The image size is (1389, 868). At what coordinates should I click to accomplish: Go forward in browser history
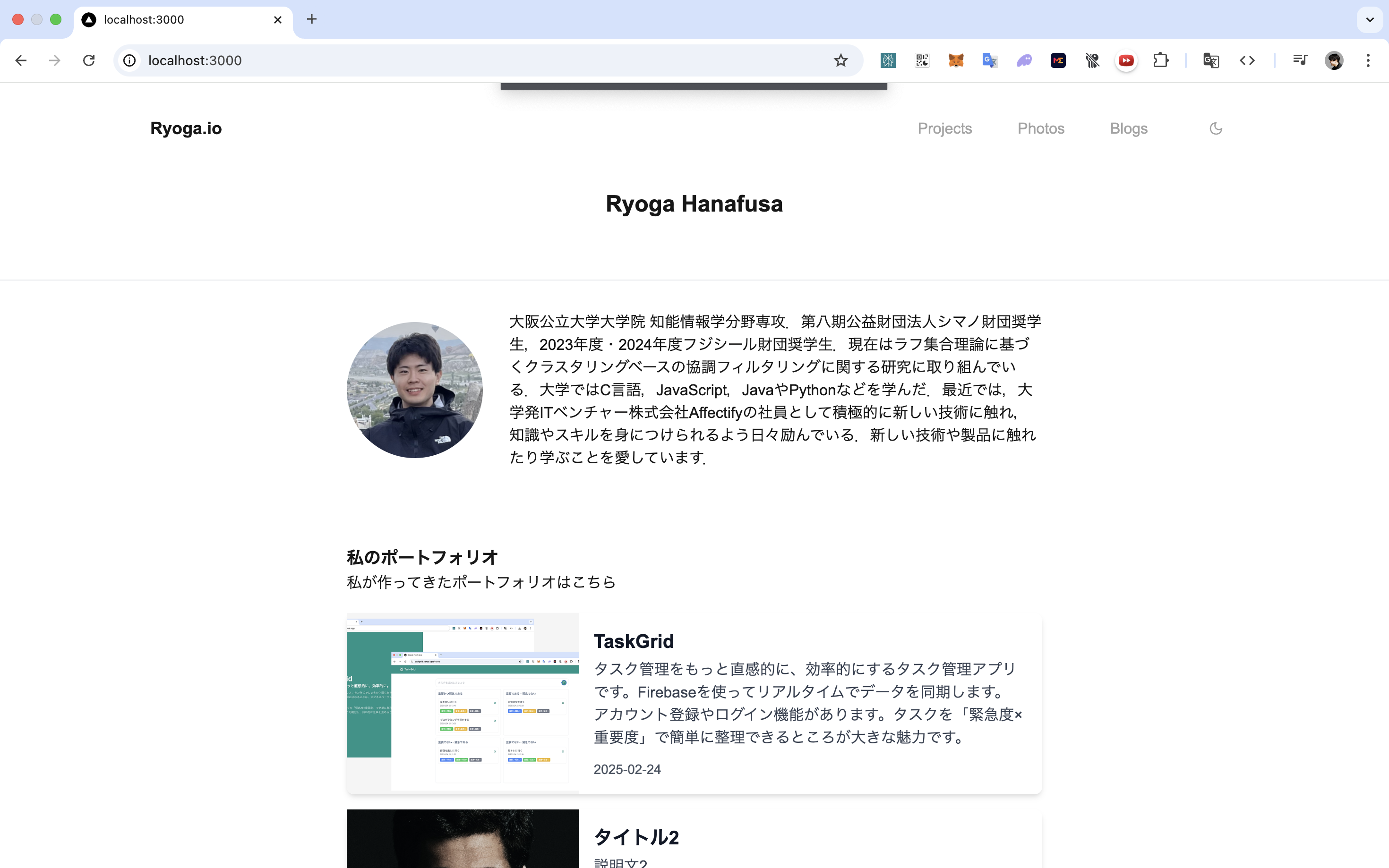pos(54,60)
